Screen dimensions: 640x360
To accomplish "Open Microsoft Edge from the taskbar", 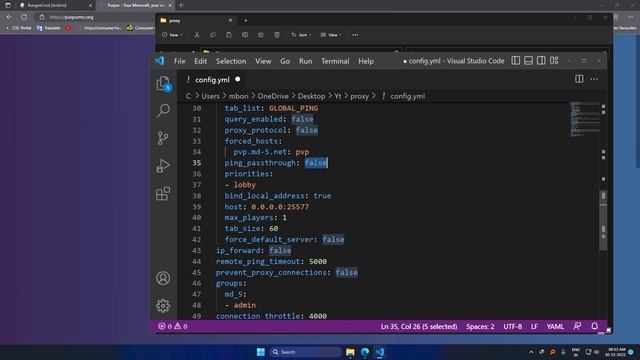I will [x=365, y=352].
